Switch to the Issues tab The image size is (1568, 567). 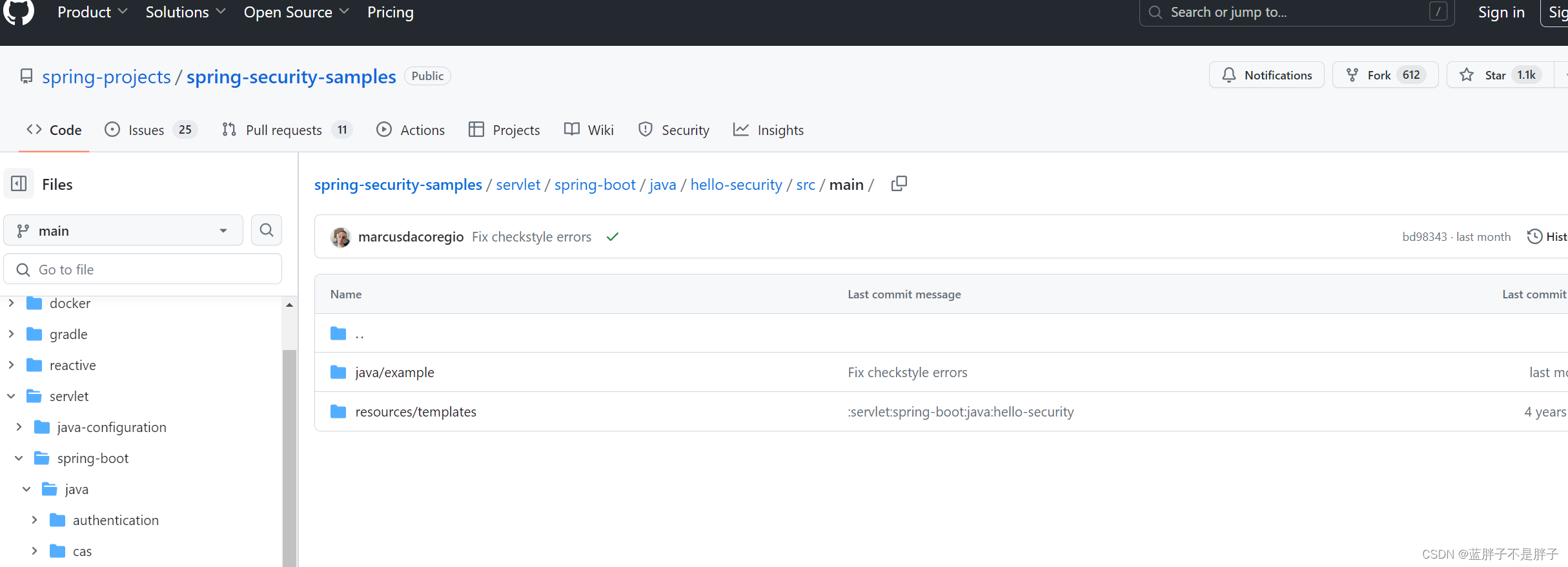click(151, 130)
